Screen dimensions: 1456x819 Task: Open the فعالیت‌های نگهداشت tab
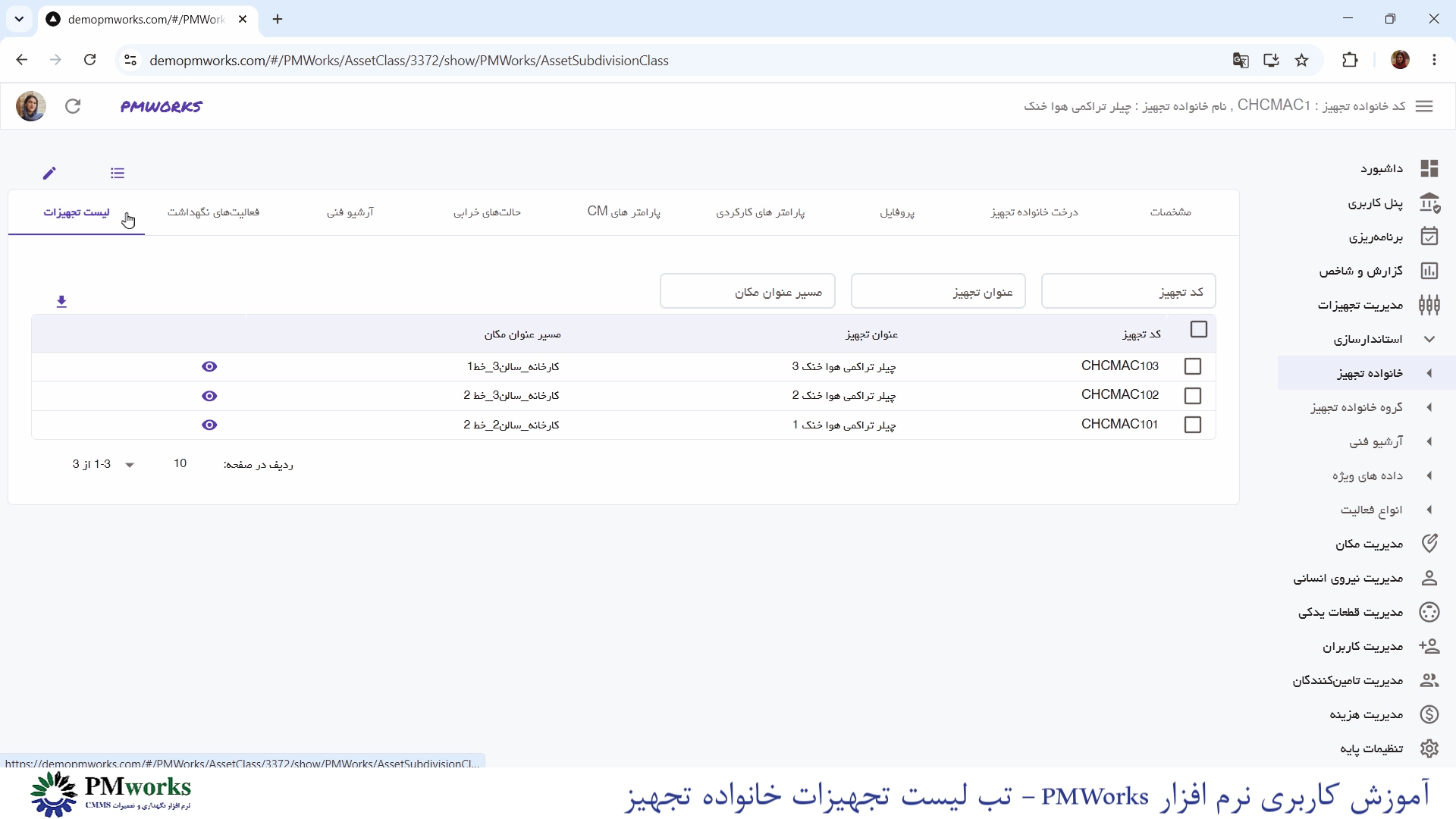pos(213,212)
